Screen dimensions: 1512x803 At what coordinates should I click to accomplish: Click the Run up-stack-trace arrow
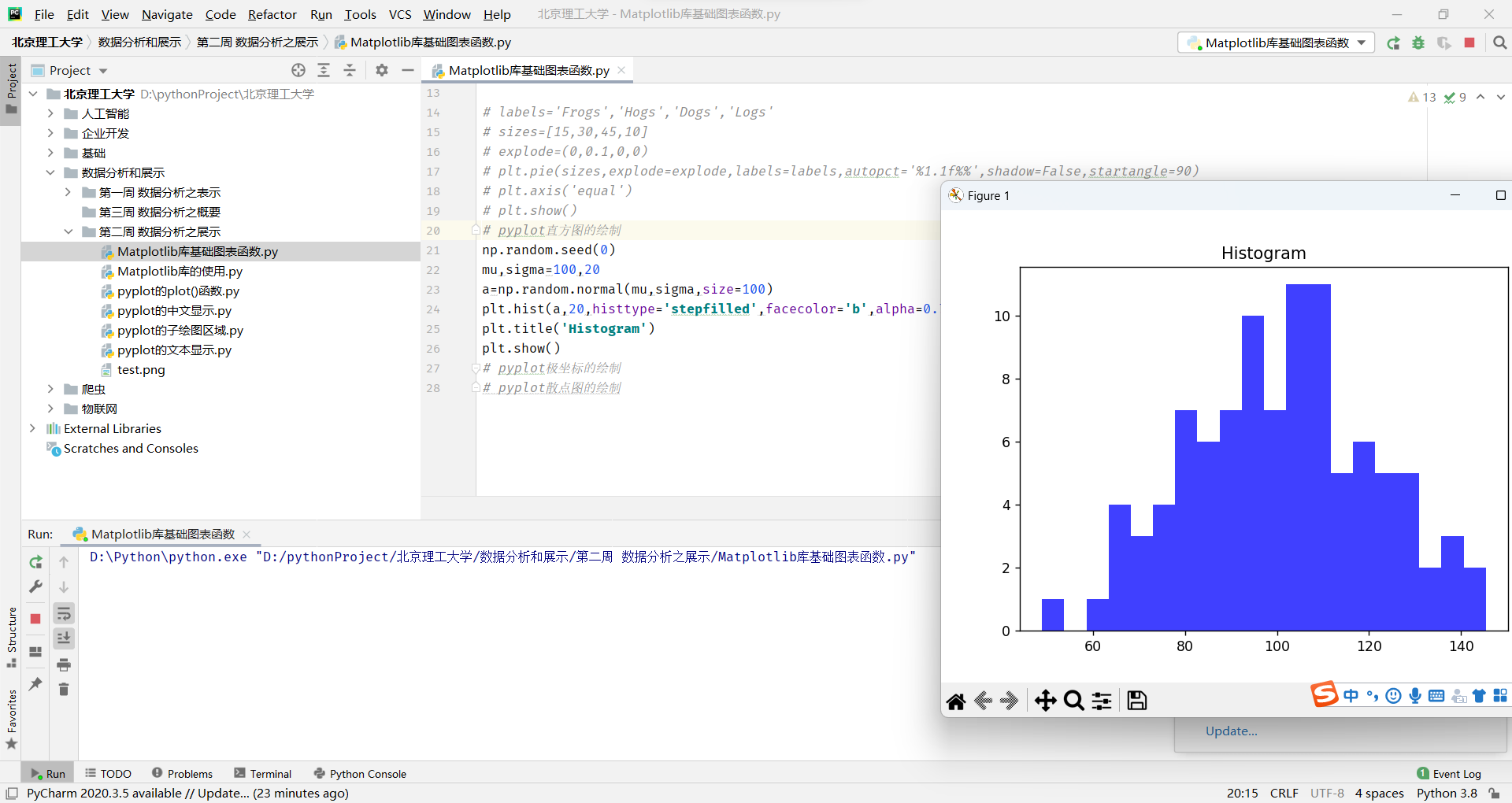pos(64,562)
